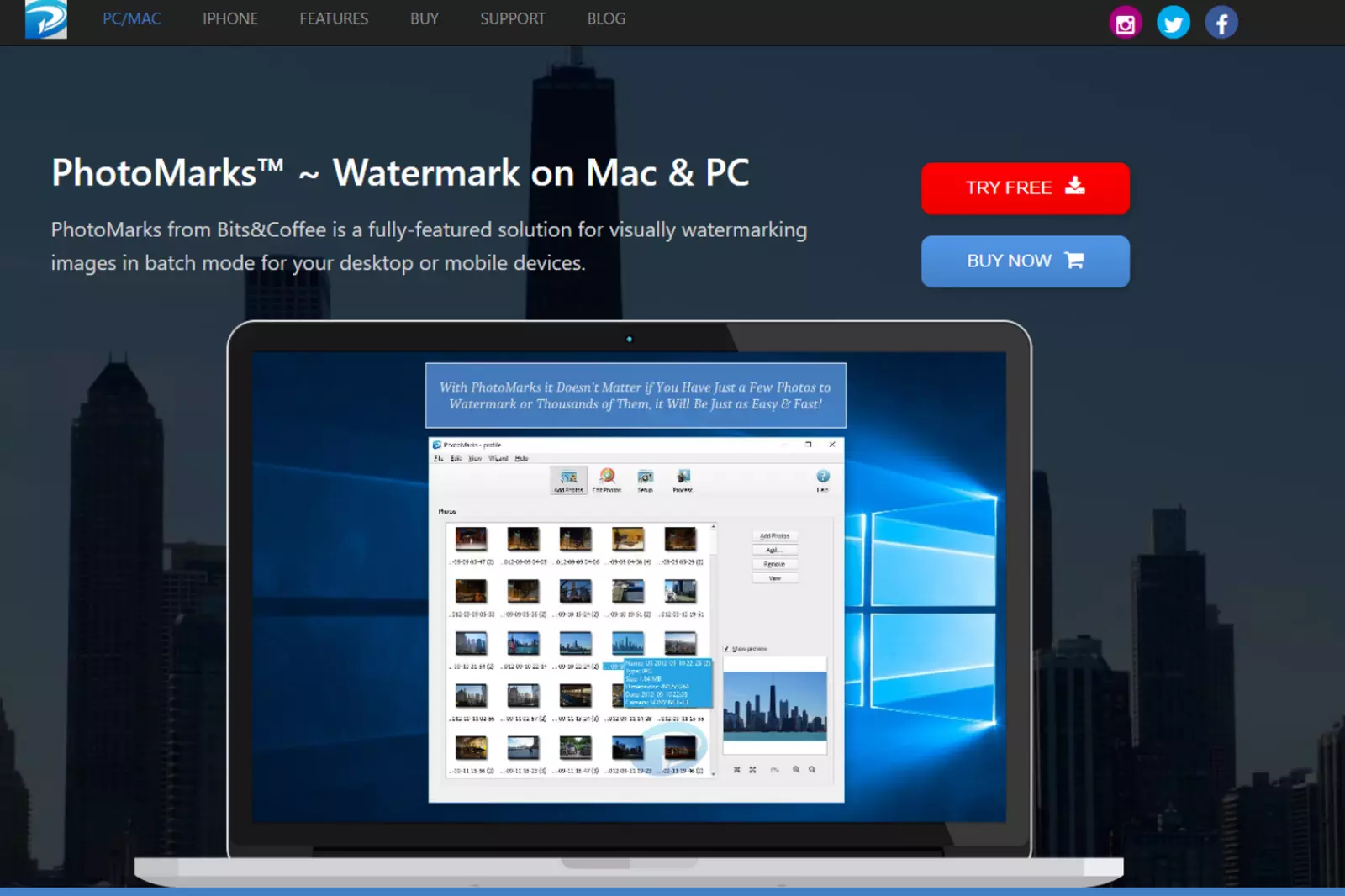Open the FEATURES navigation item
The image size is (1345, 896).
tap(334, 18)
